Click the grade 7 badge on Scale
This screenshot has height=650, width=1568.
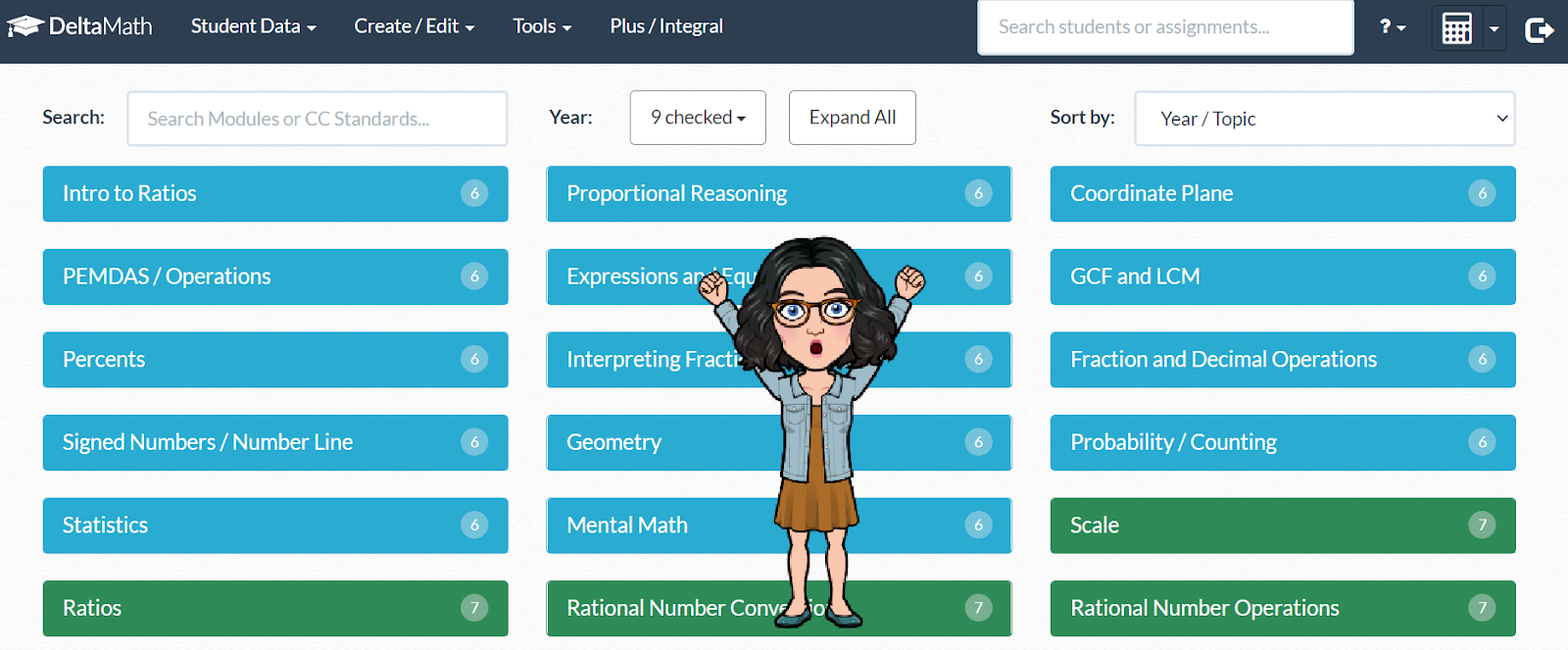pos(1482,525)
